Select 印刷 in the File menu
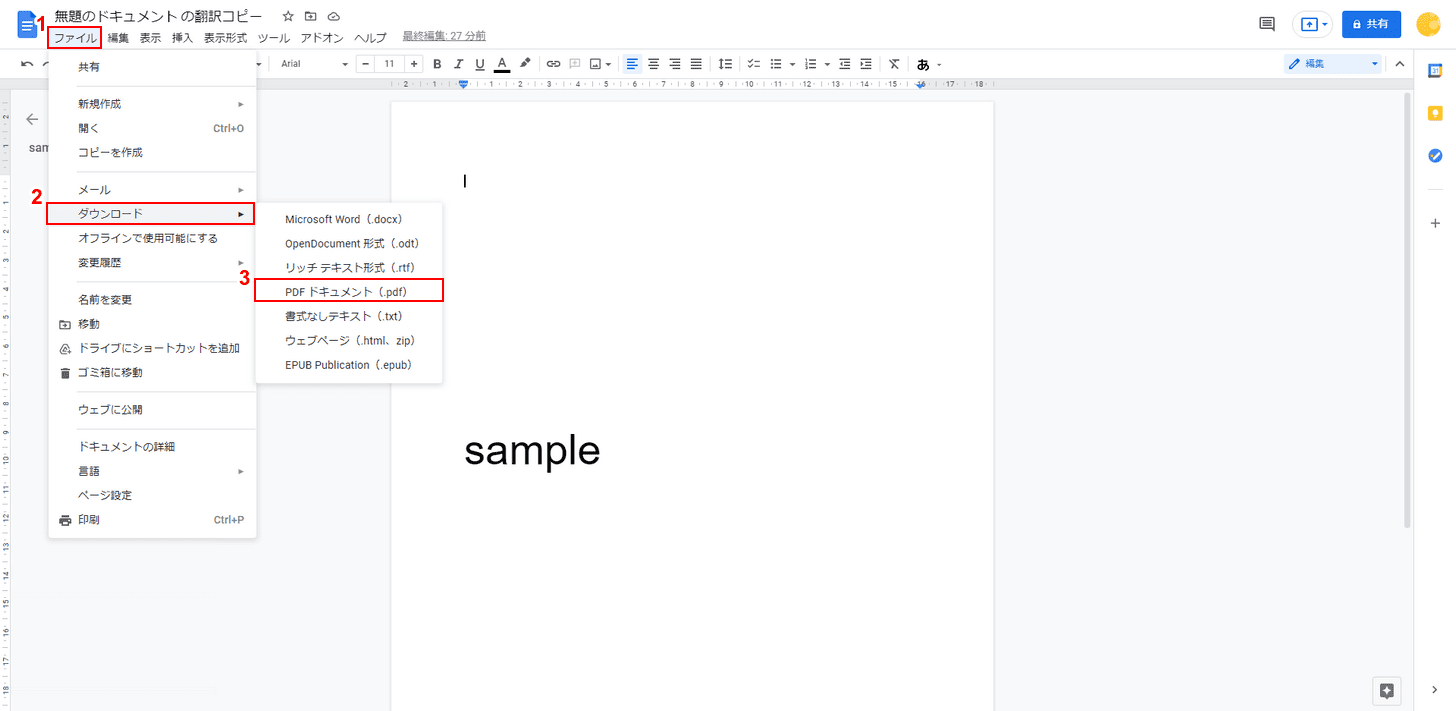The image size is (1456, 711). (x=152, y=520)
